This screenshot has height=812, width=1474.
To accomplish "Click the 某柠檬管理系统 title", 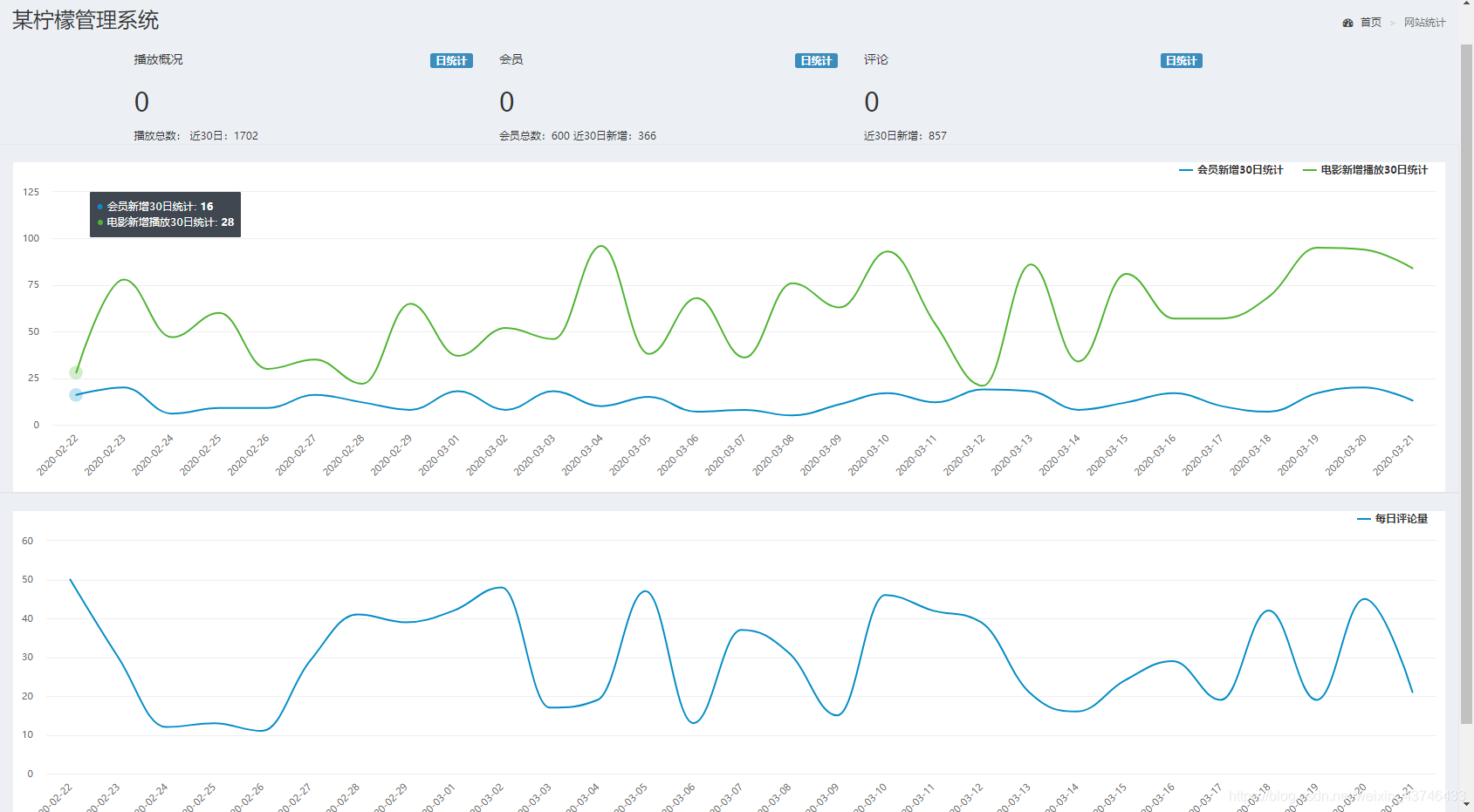I will [86, 21].
